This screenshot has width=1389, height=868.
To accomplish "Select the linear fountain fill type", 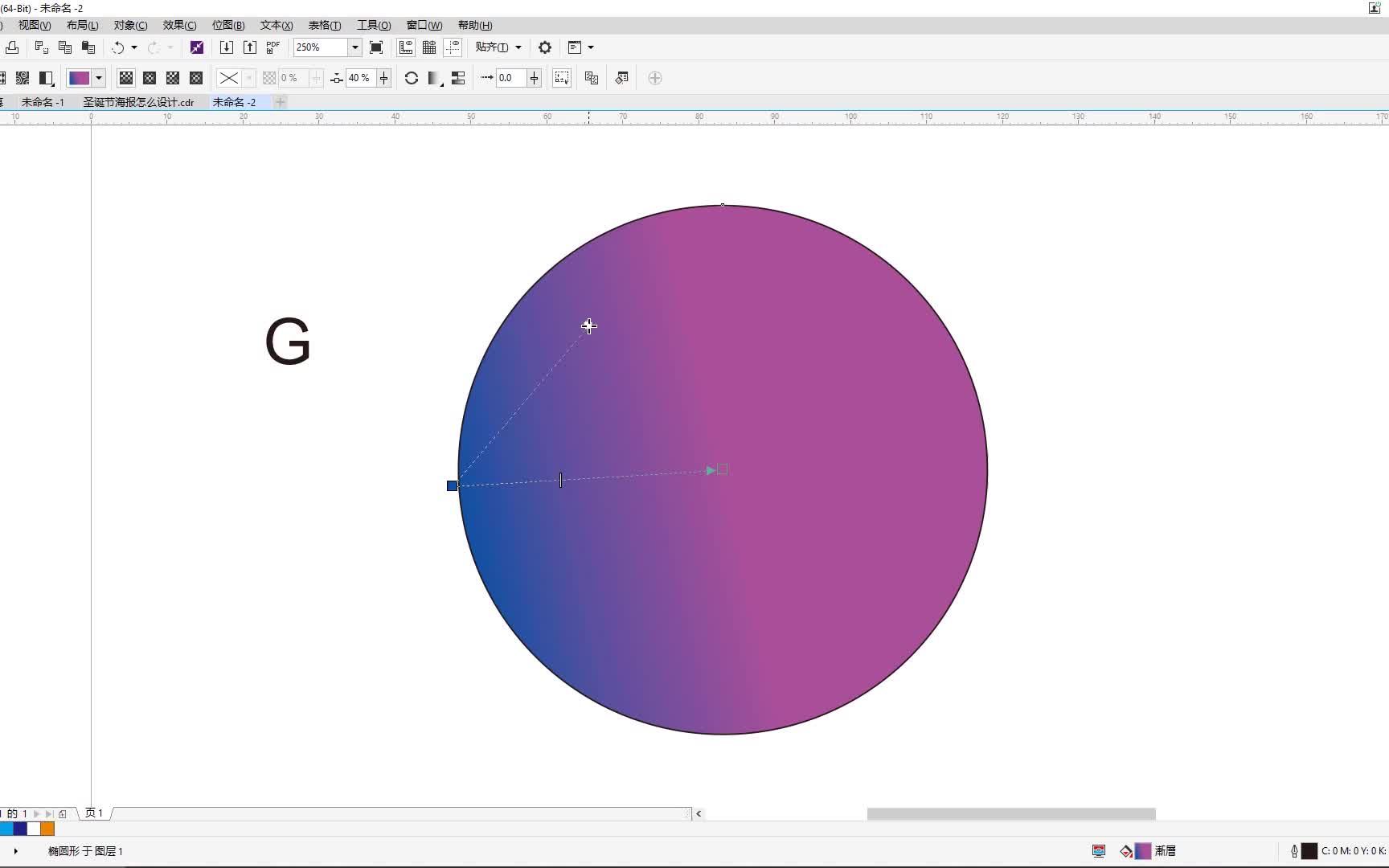I will click(x=126, y=78).
